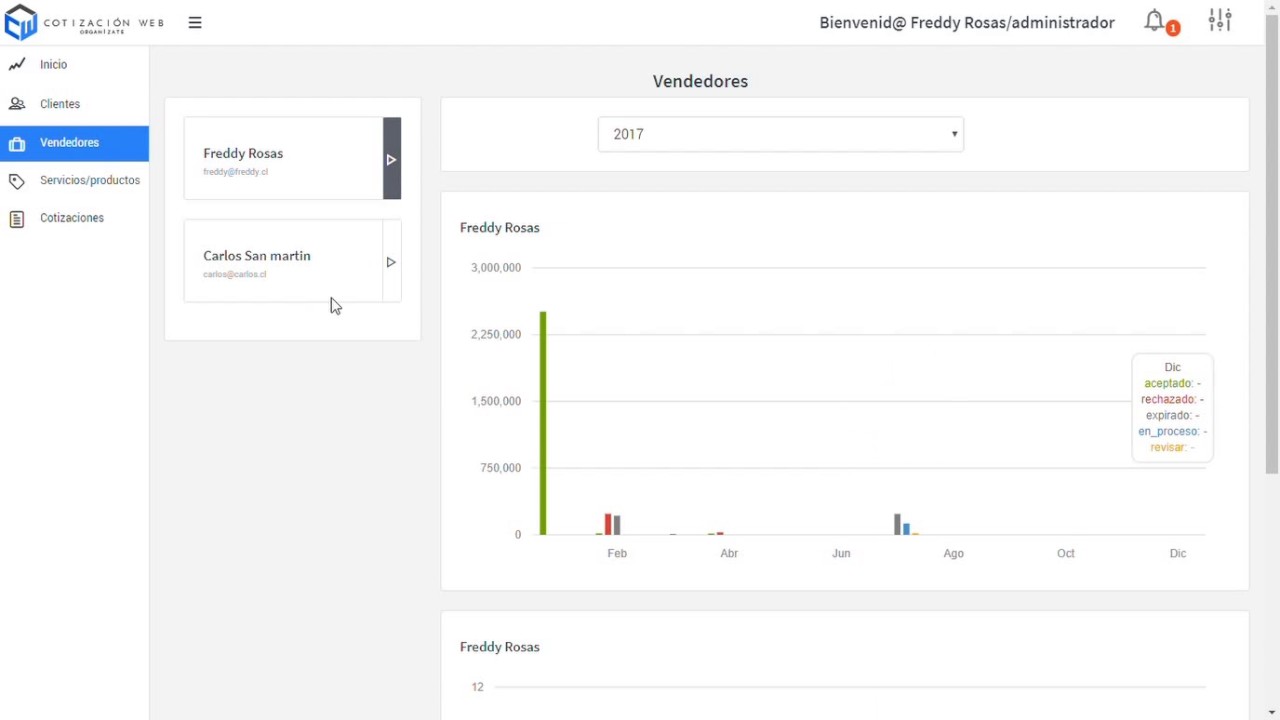Screen dimensions: 1280x720
Task: Click the welcome Freddy Rosas/administrador text
Action: [966, 22]
